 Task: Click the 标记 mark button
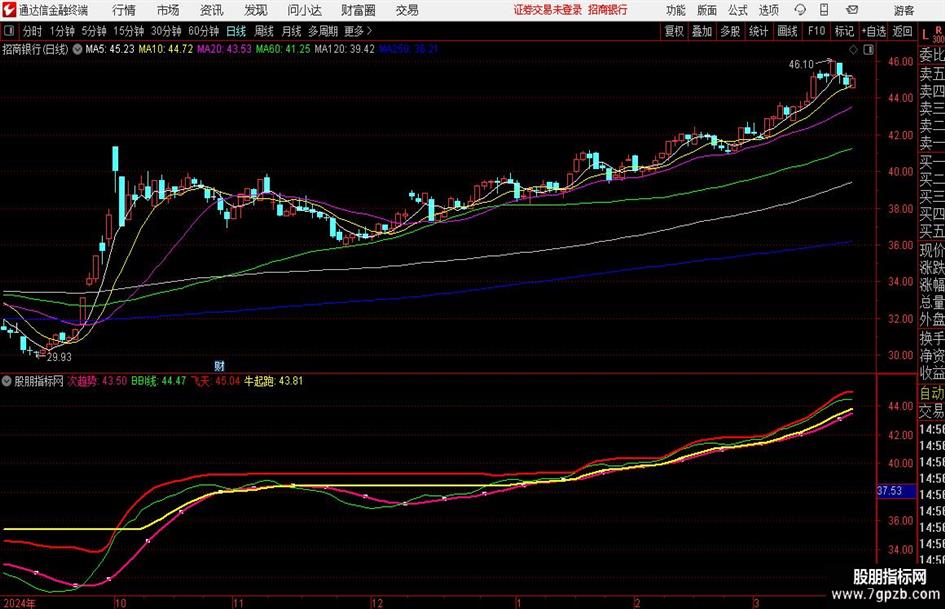tap(844, 31)
